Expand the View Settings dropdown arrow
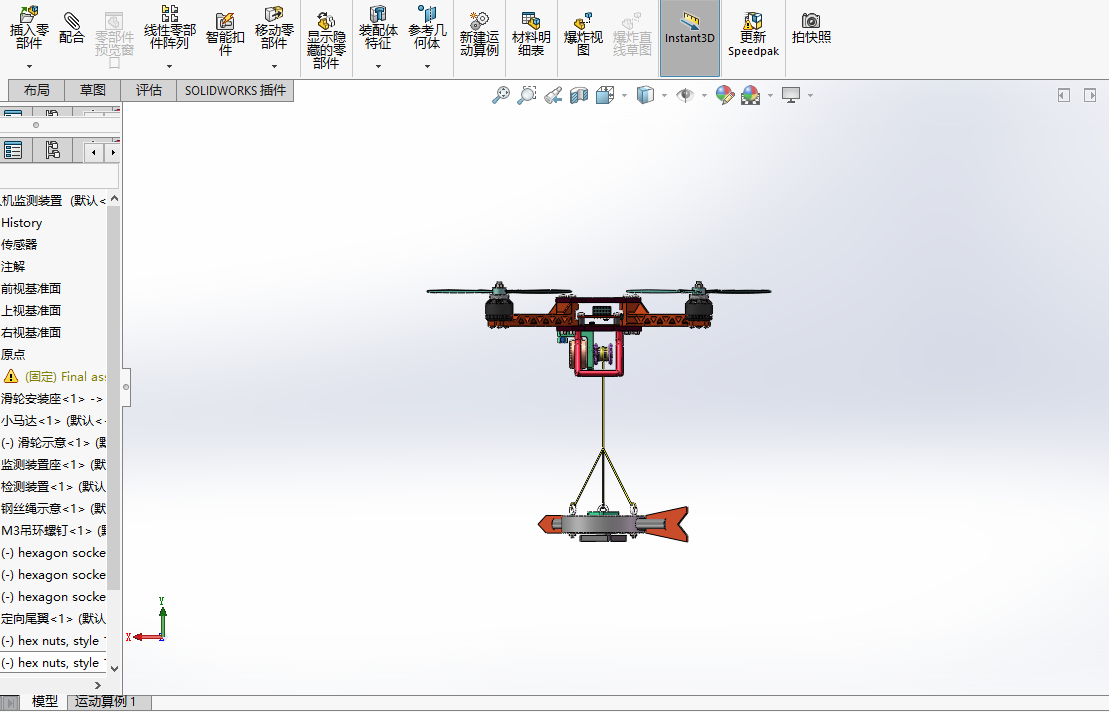1109x712 pixels. [811, 95]
